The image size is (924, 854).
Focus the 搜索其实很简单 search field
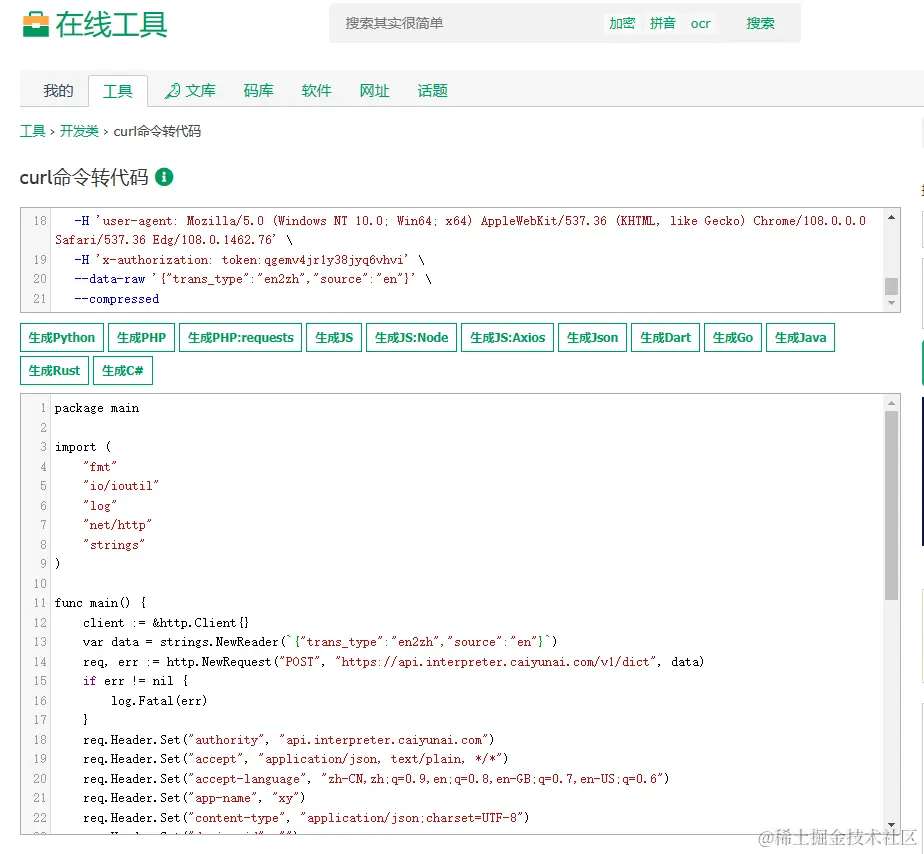click(x=466, y=24)
